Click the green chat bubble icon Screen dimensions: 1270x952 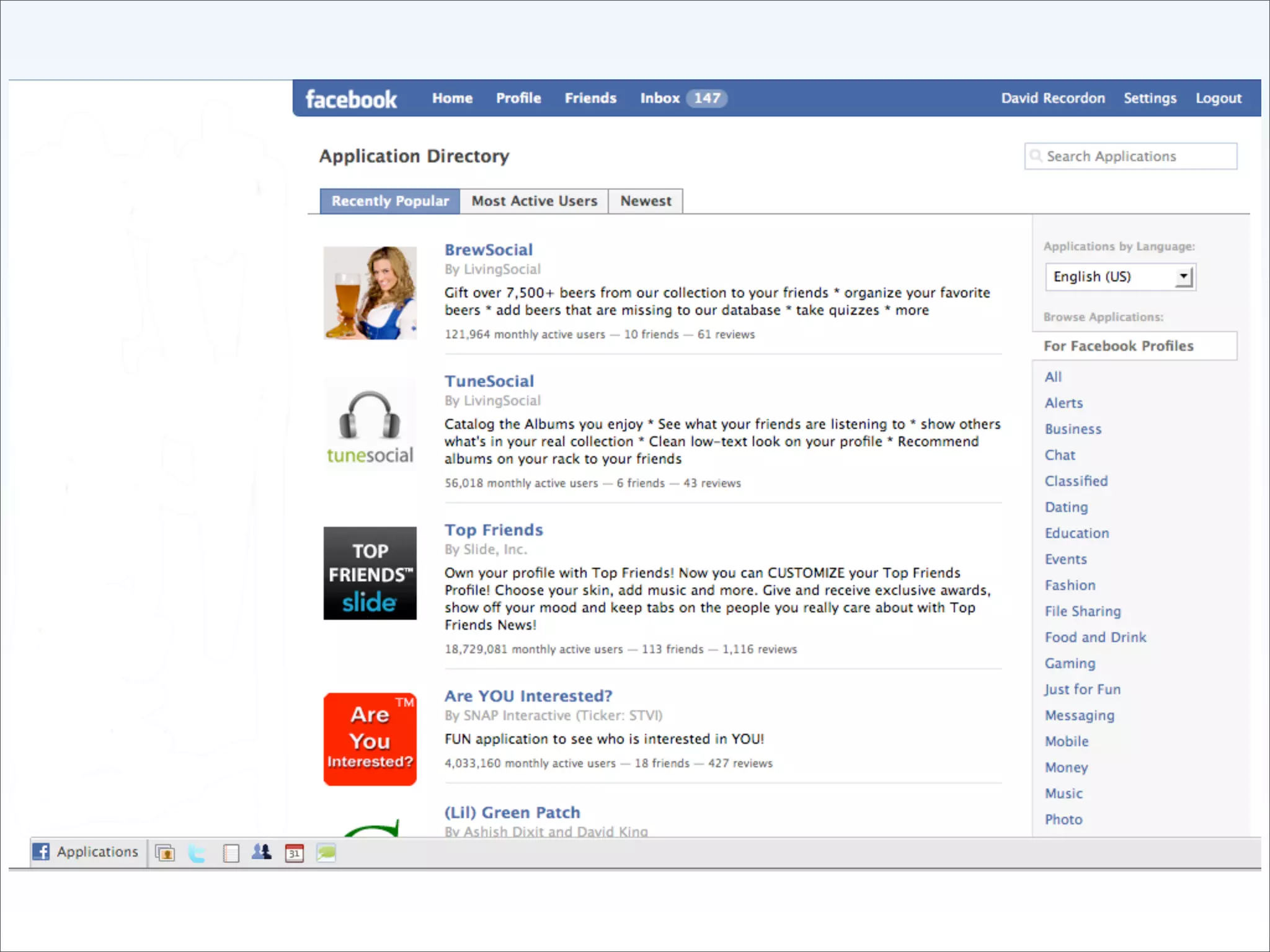[326, 853]
